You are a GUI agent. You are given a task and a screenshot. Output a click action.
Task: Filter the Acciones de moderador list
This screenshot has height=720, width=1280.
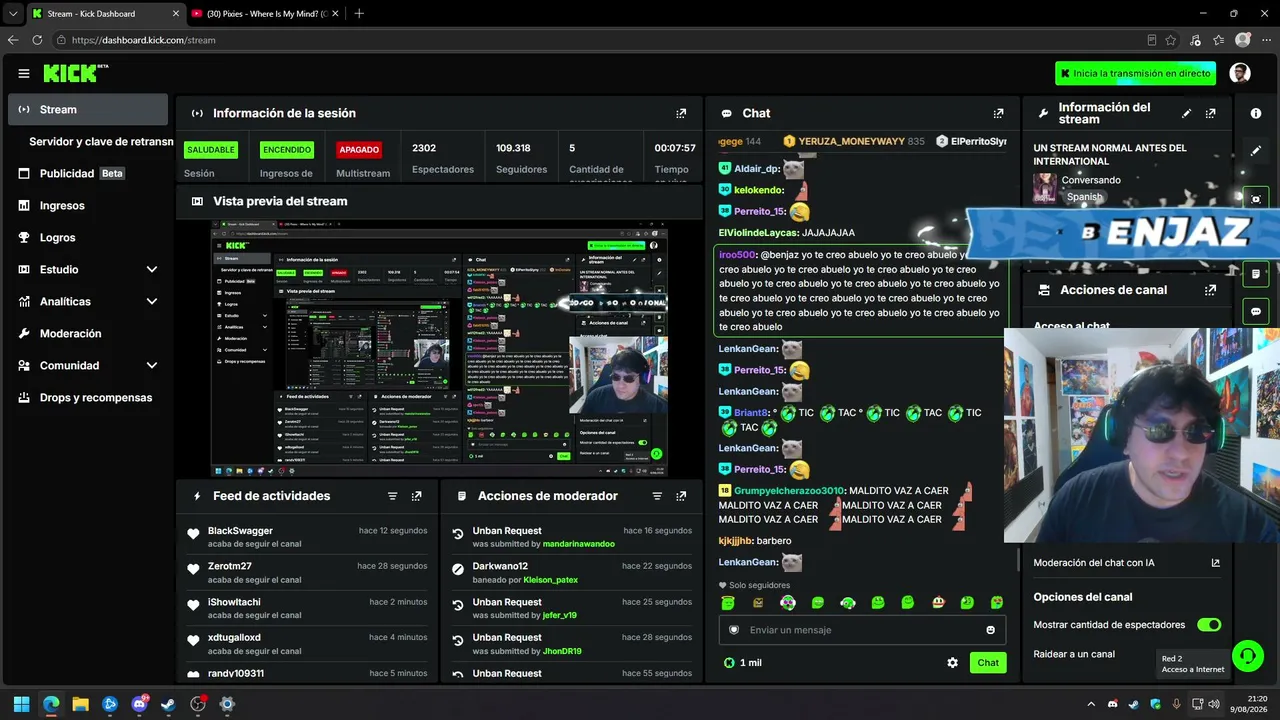pyautogui.click(x=657, y=496)
